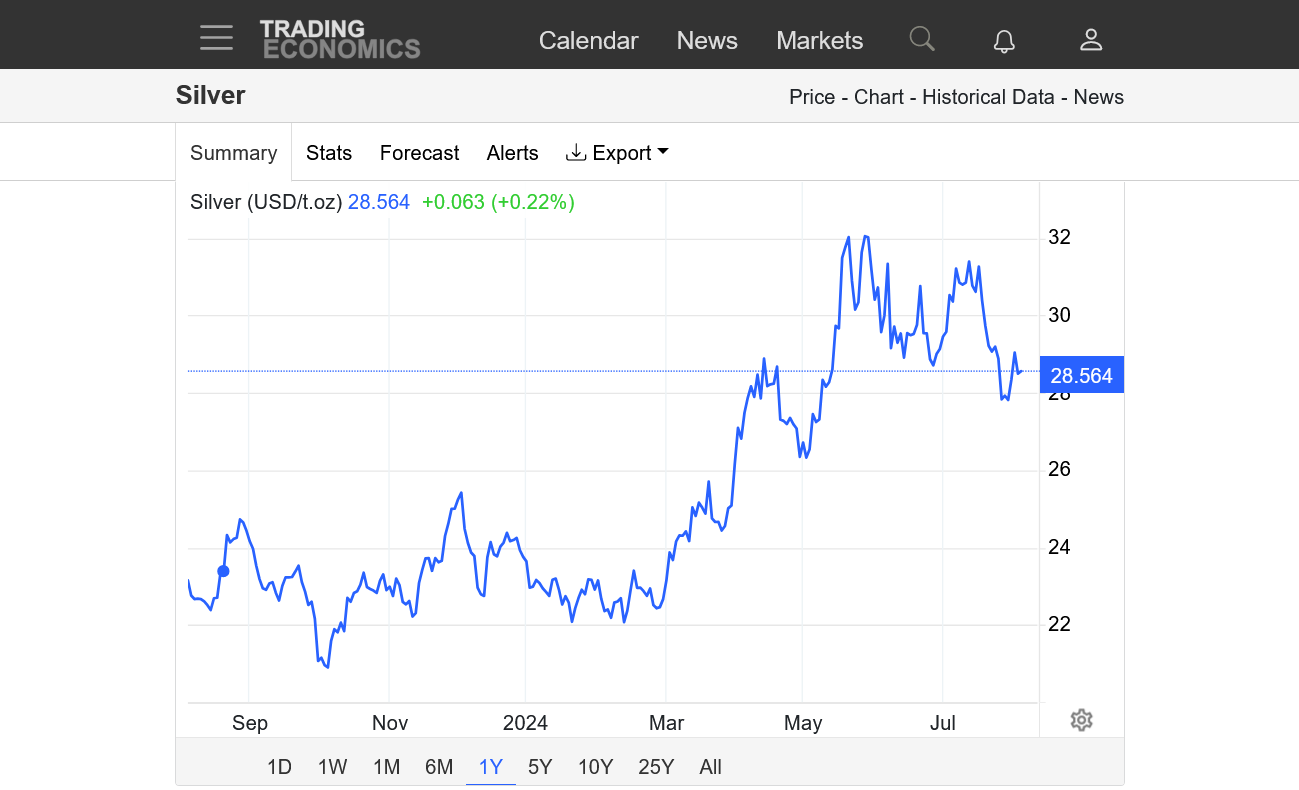Screen dimensions: 1299x790
Task: Click the 24 label on price axis
Action: [1059, 547]
